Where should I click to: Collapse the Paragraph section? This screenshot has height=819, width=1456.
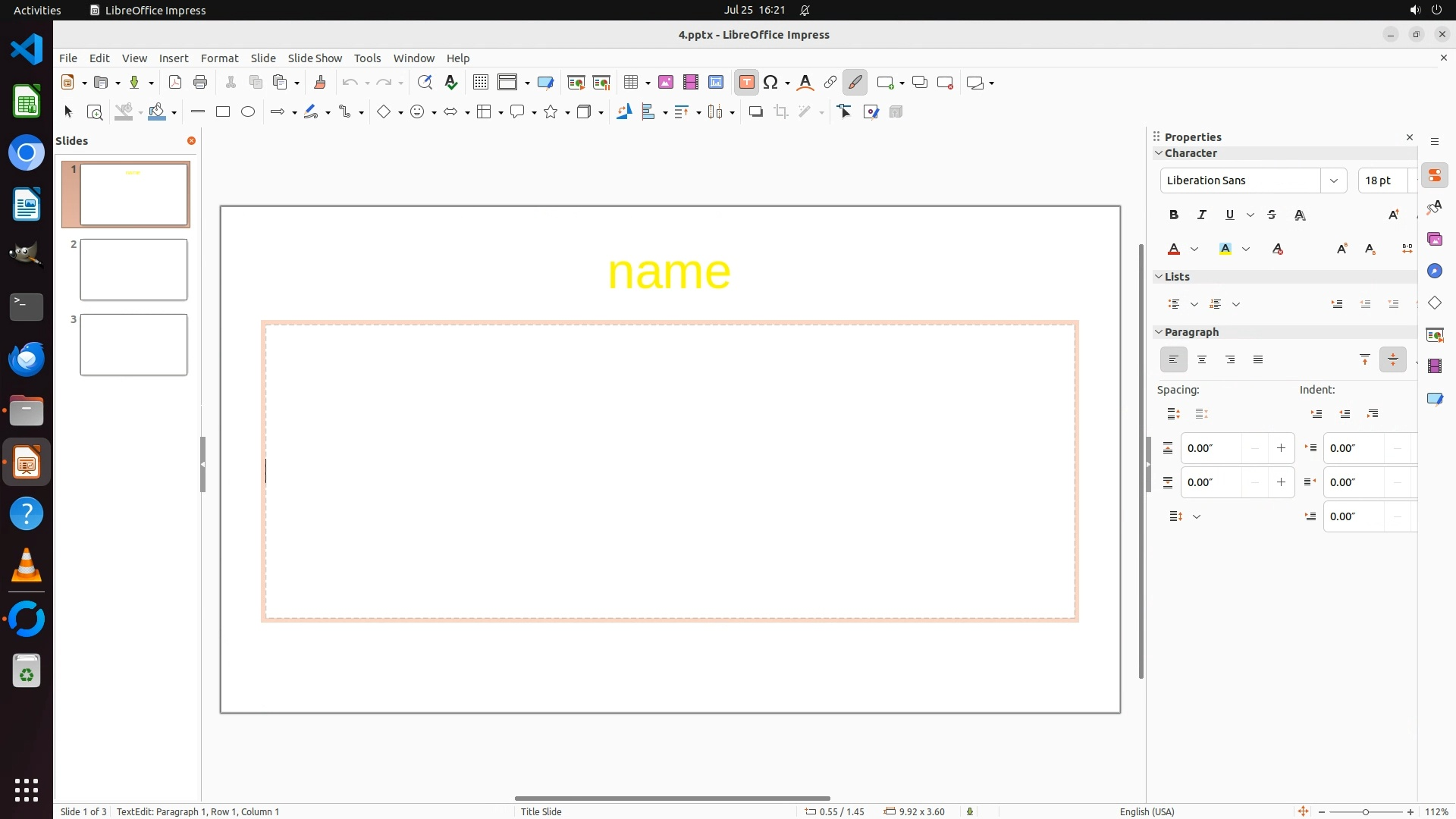click(1159, 332)
